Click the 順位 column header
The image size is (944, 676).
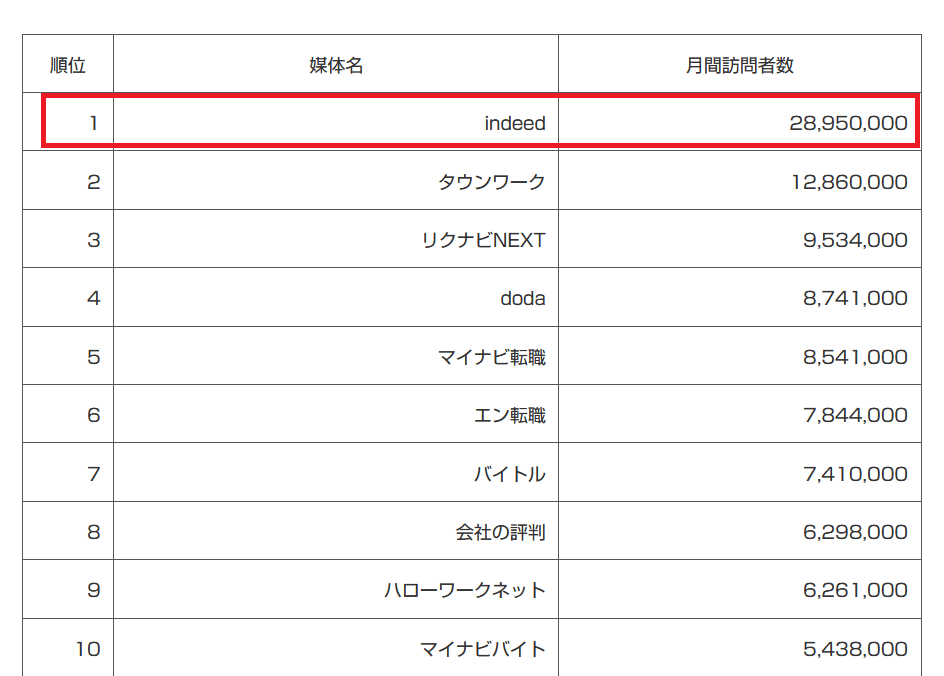pyautogui.click(x=68, y=64)
